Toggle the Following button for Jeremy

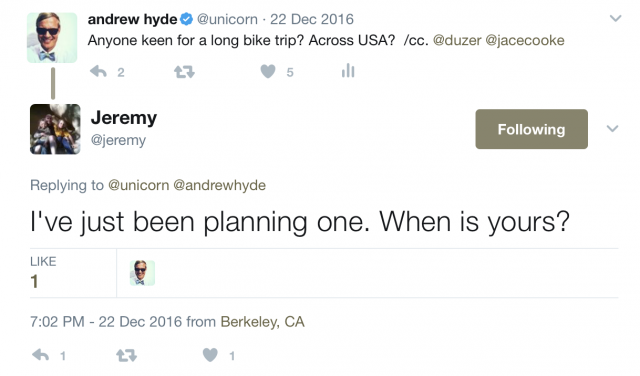(531, 129)
